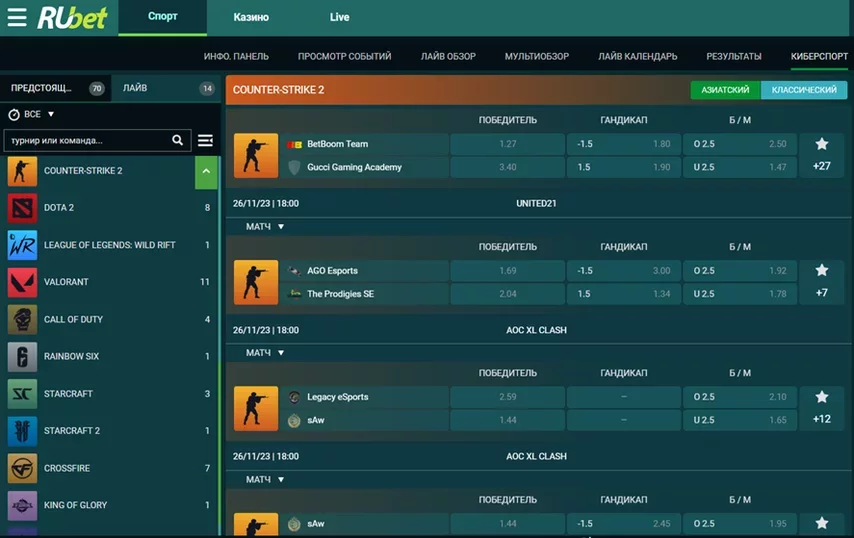Screen dimensions: 854x538
Task: Click the Wild Rift game icon
Action: (22, 245)
